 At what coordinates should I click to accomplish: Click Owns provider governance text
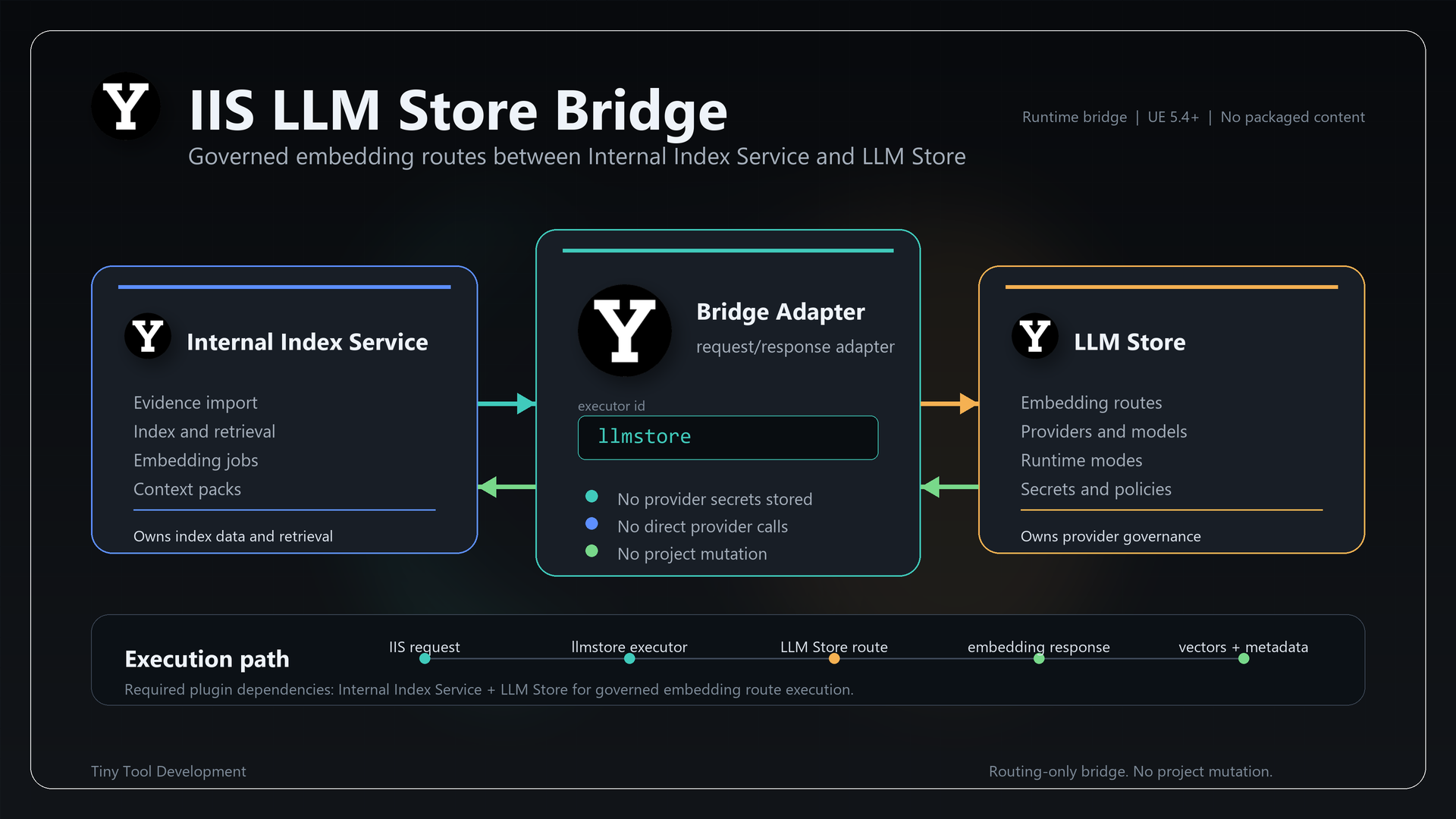(x=1110, y=536)
